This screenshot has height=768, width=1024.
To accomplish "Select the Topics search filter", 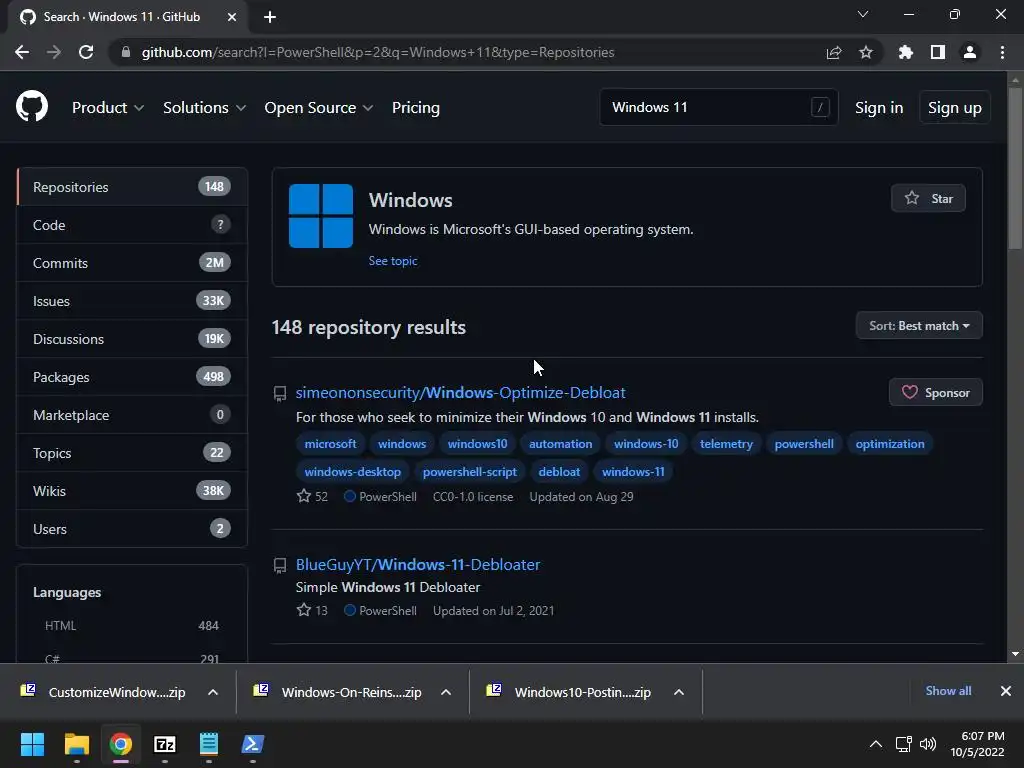I will point(132,453).
